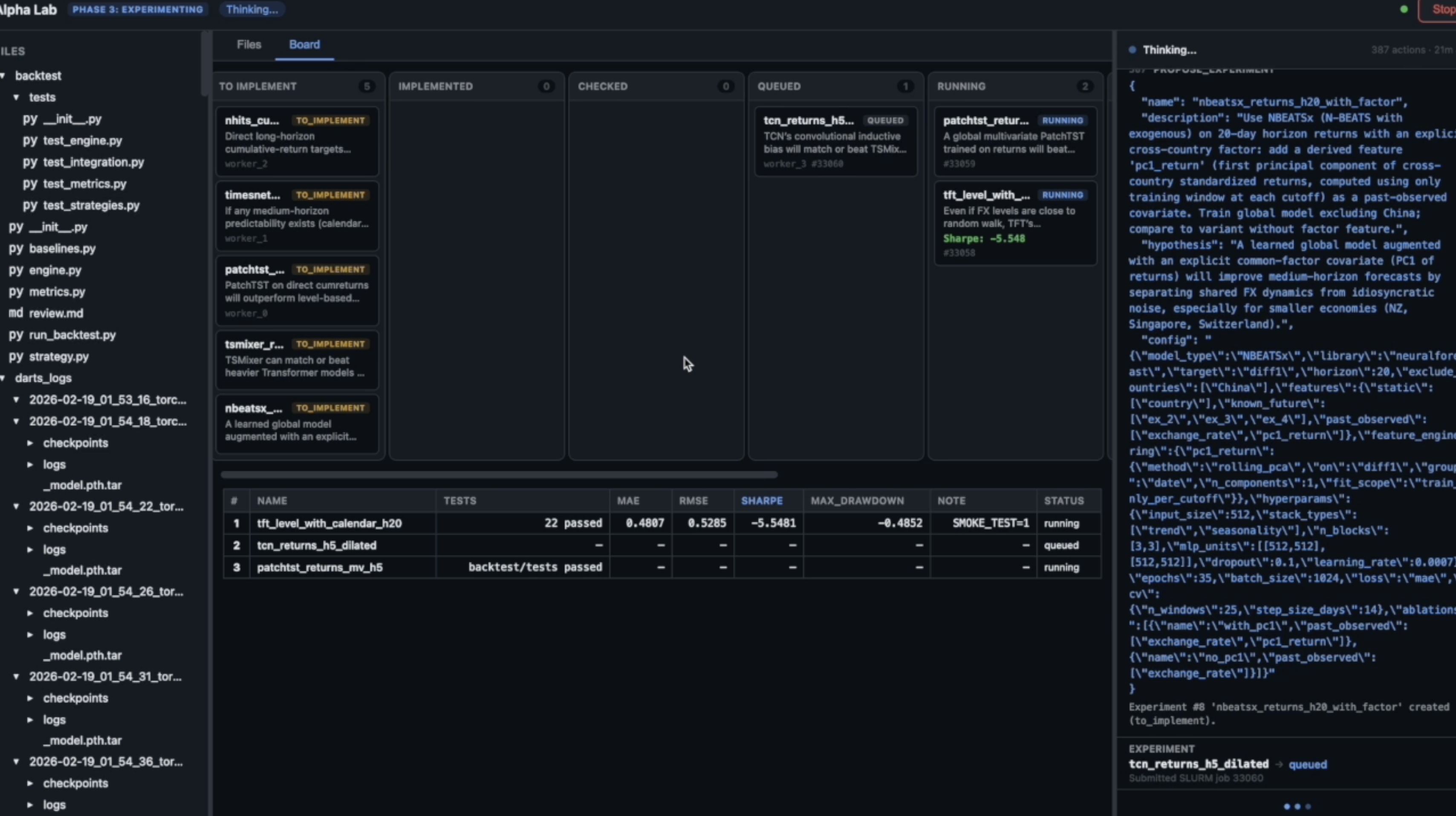Click the PHASE 3: EXPERIMENTING badge
This screenshot has width=1456, height=816.
tap(137, 9)
